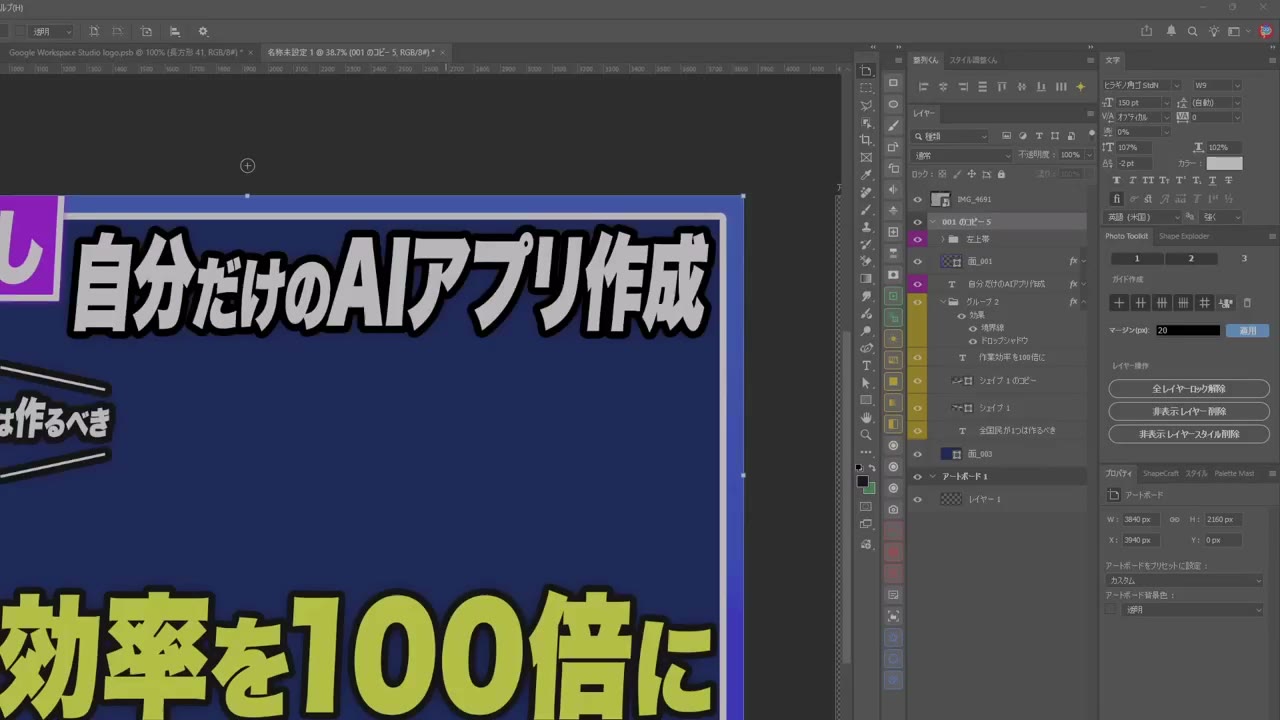Select the Eyedropper tool
Viewport: 1280px width, 720px height.
tap(866, 175)
